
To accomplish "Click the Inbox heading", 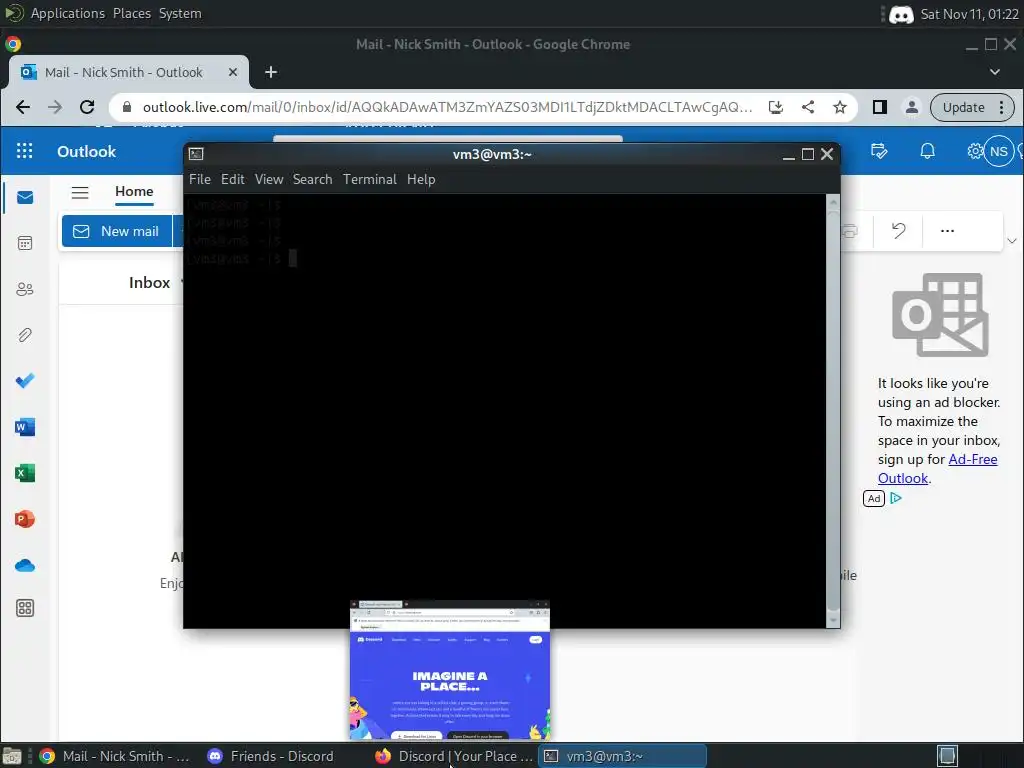I will [x=149, y=283].
